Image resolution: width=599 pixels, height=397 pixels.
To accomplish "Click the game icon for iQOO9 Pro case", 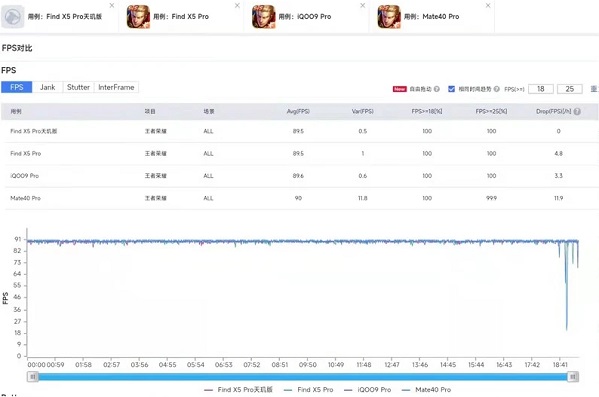I will point(264,16).
